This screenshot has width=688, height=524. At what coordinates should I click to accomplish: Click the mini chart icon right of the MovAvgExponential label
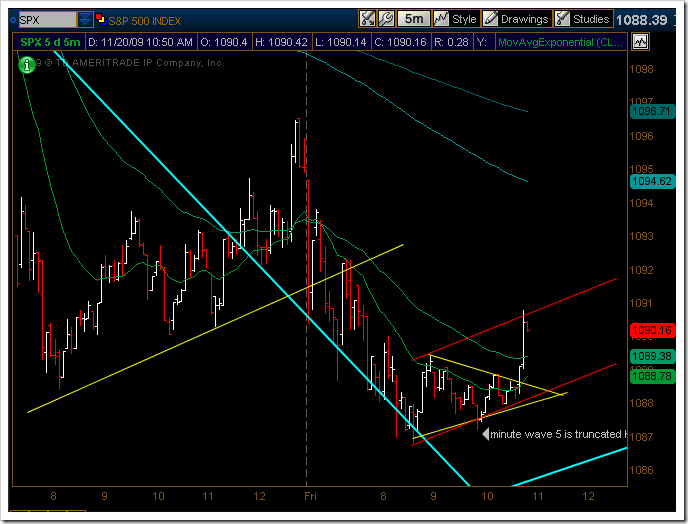coord(640,42)
